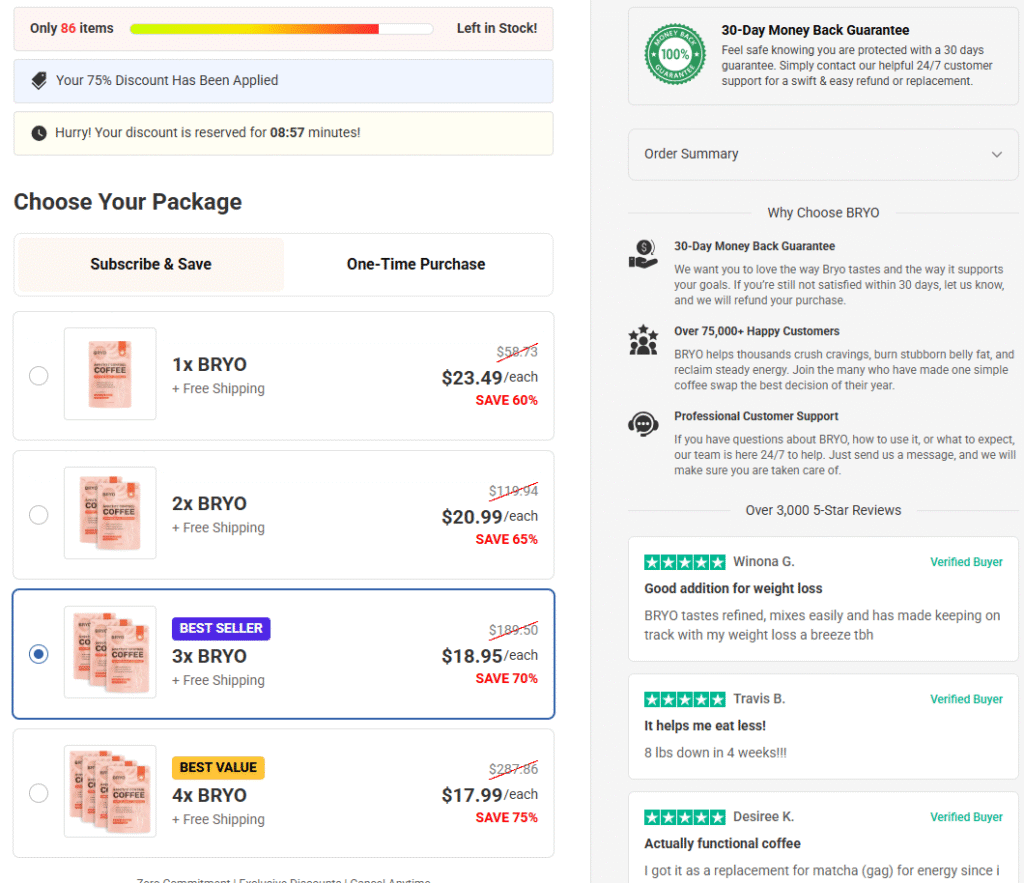Click Desiree K.'s Verified Buyer label

966,817
